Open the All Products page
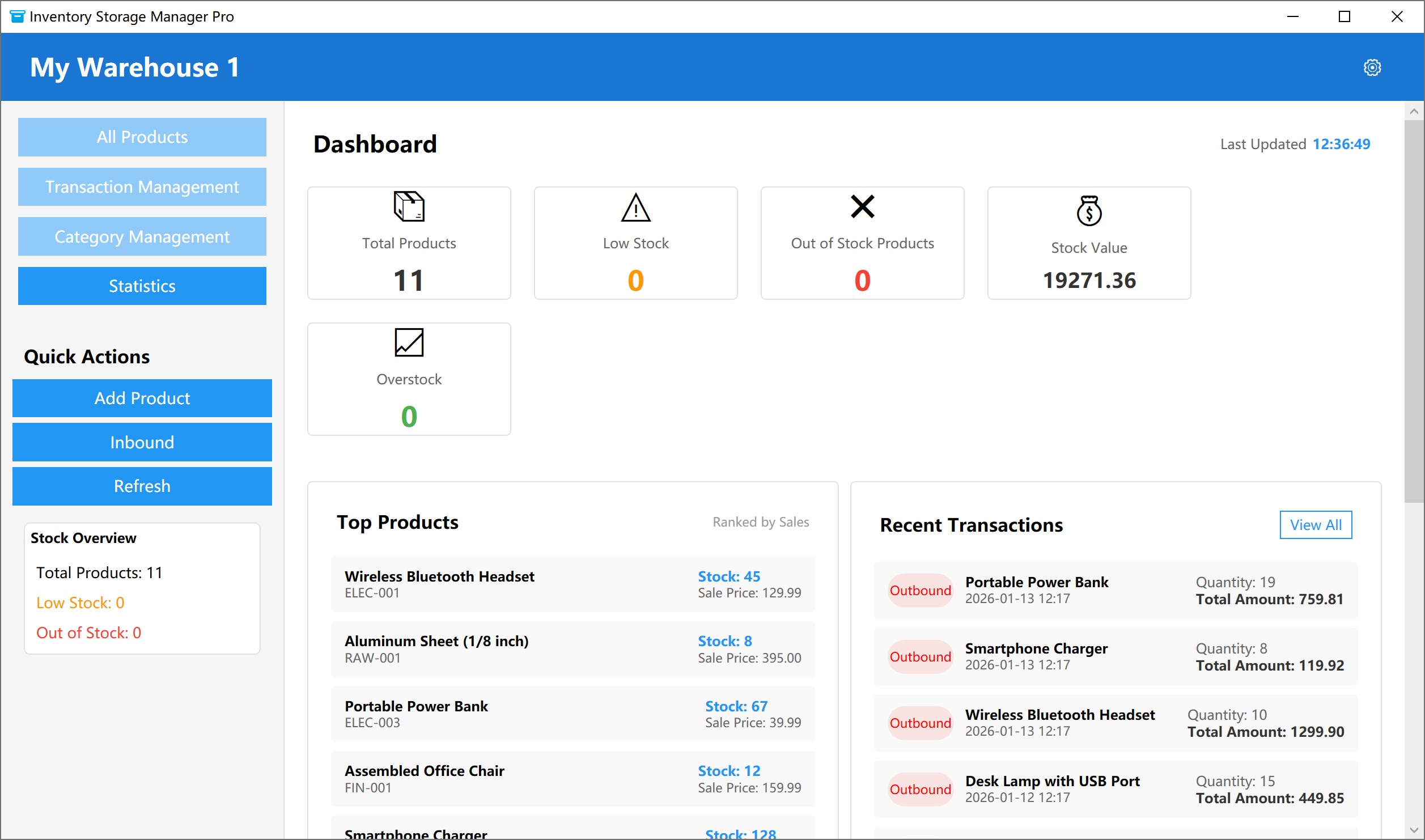 [x=142, y=137]
